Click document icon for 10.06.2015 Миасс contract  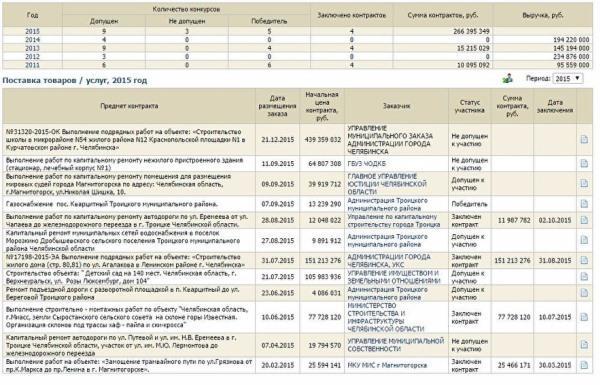coord(584,317)
